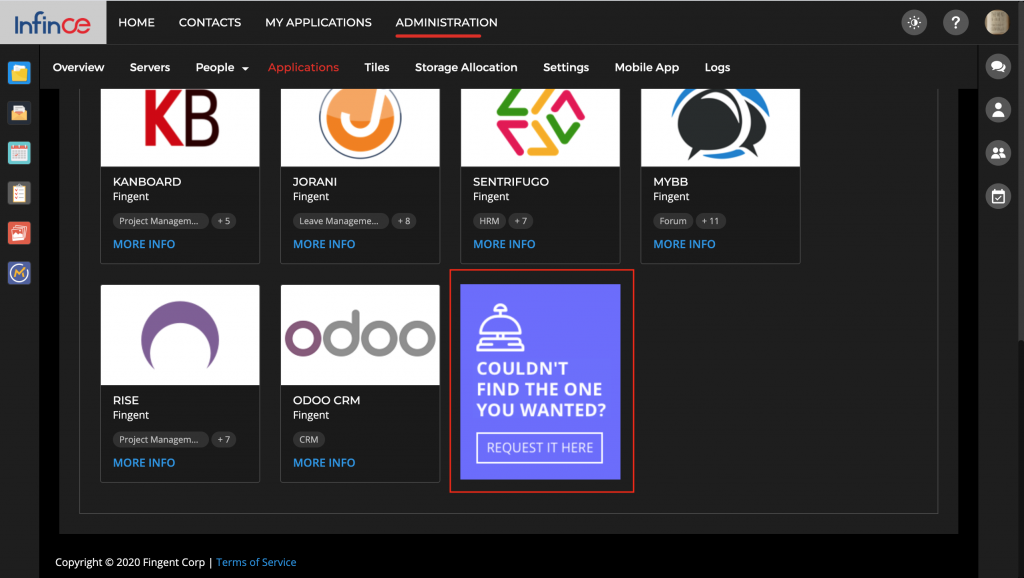Click the +7 tag count on Sentrifugo
The image size is (1024, 578).
(520, 221)
